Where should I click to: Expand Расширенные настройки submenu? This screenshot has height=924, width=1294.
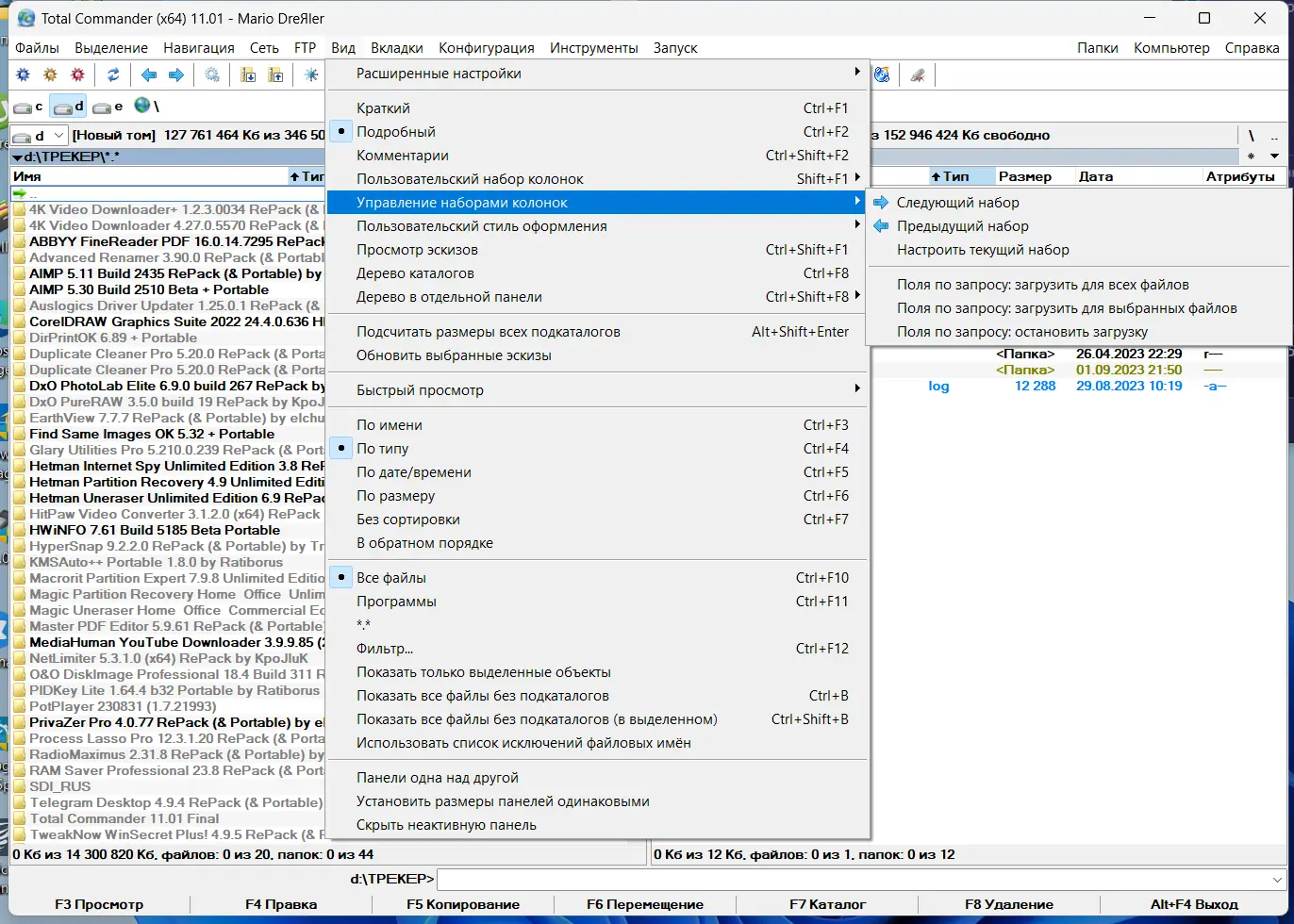coord(596,74)
